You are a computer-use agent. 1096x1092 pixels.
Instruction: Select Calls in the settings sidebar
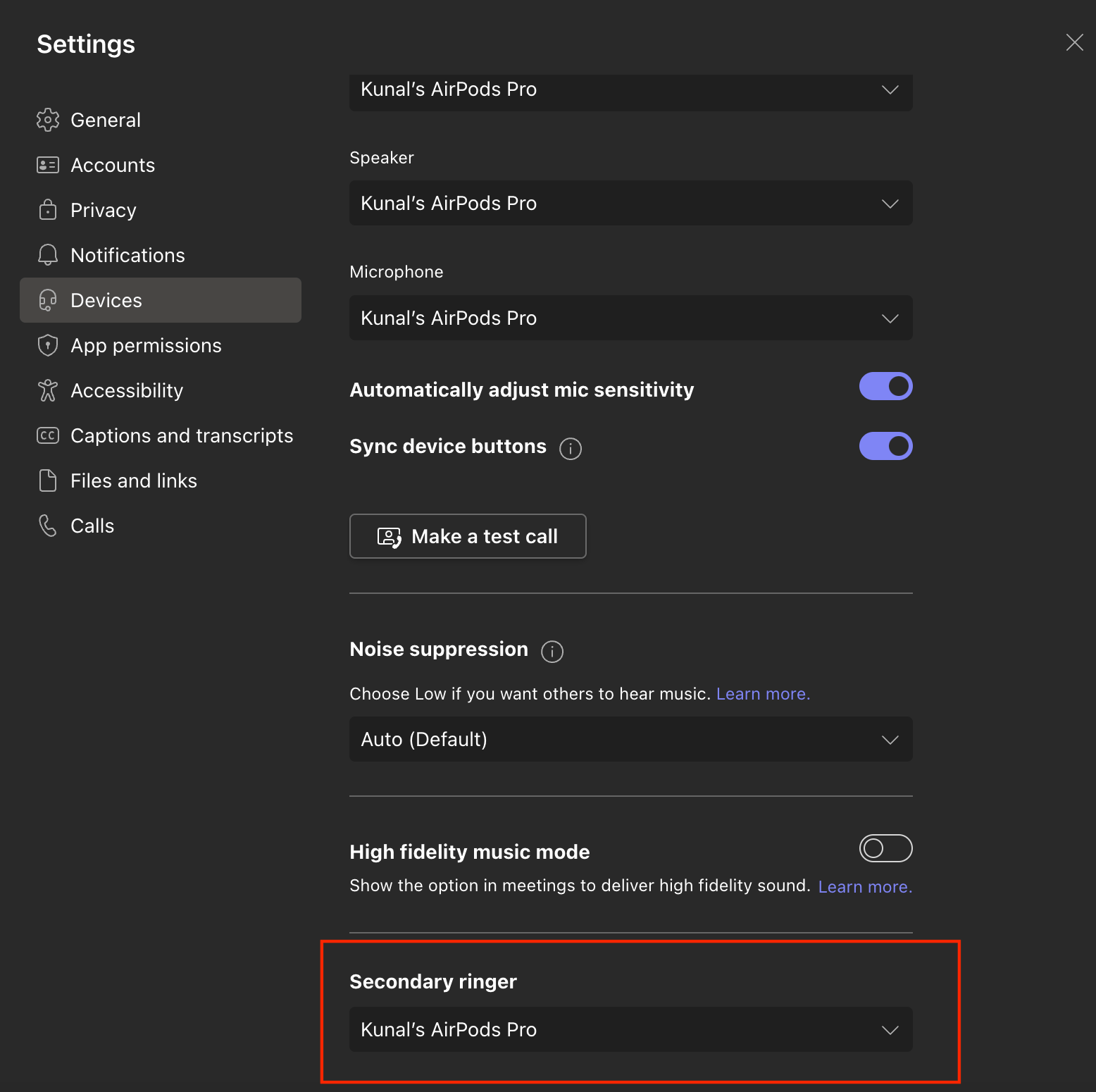tap(161, 526)
